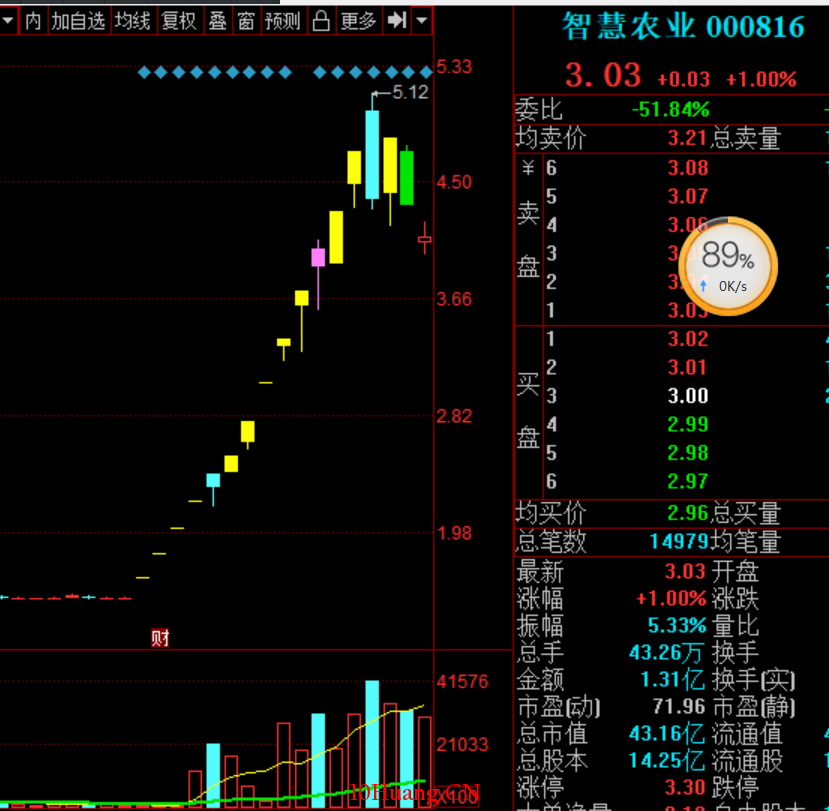Expand the leftmost toolbar dropdown arrow
This screenshot has width=829, height=811.
click(x=8, y=21)
